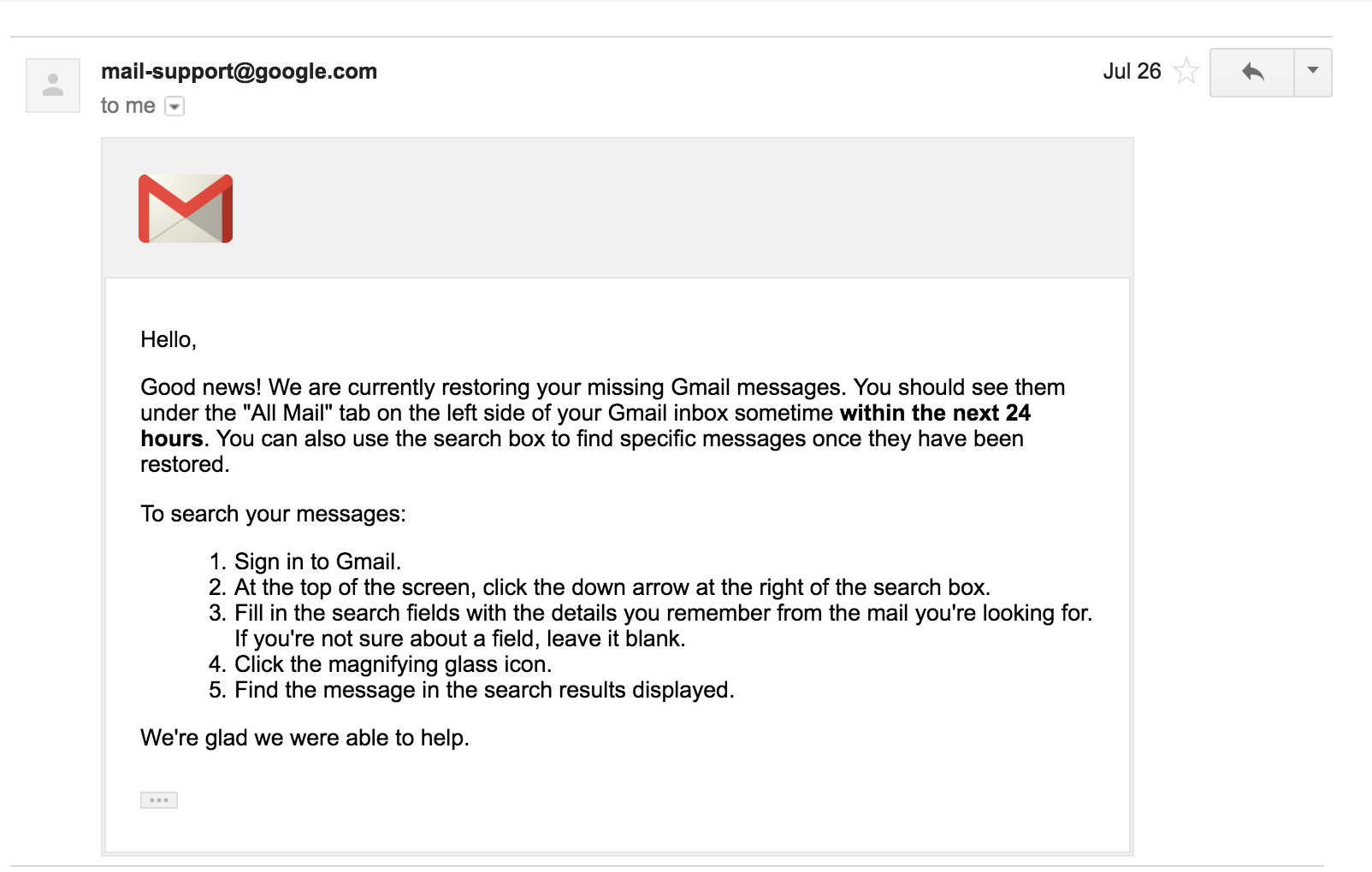This screenshot has width=1372, height=872.
Task: Click the Gmail envelope logo
Action: point(186,209)
